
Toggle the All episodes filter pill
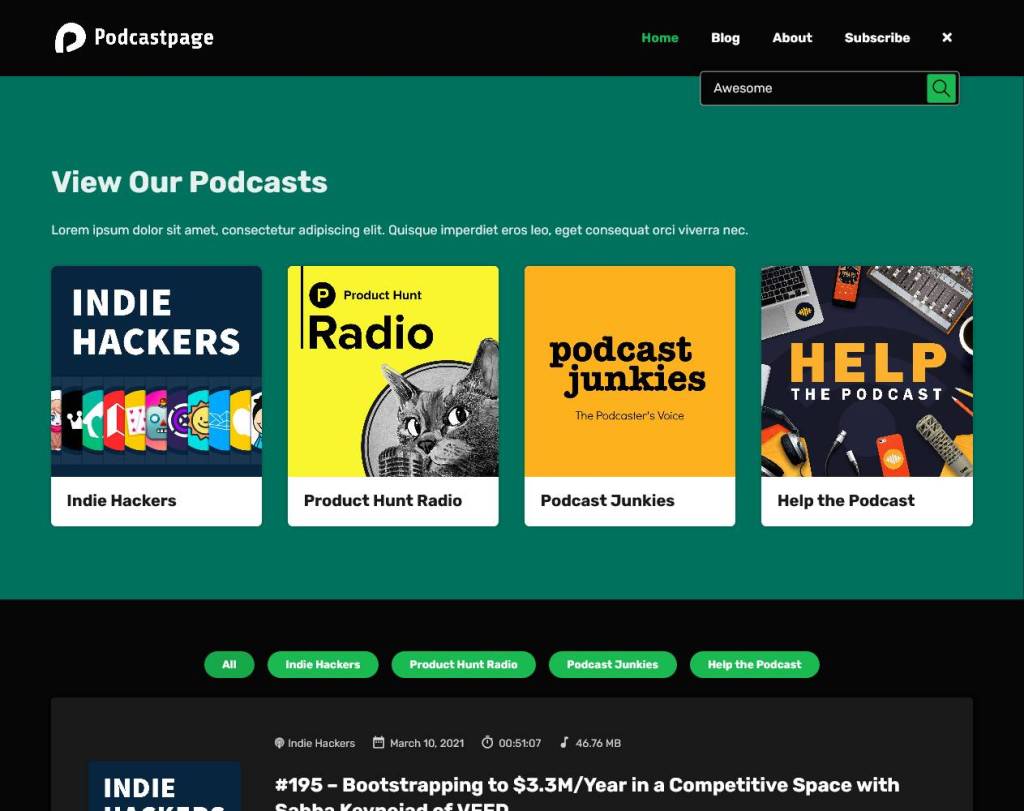pos(229,664)
